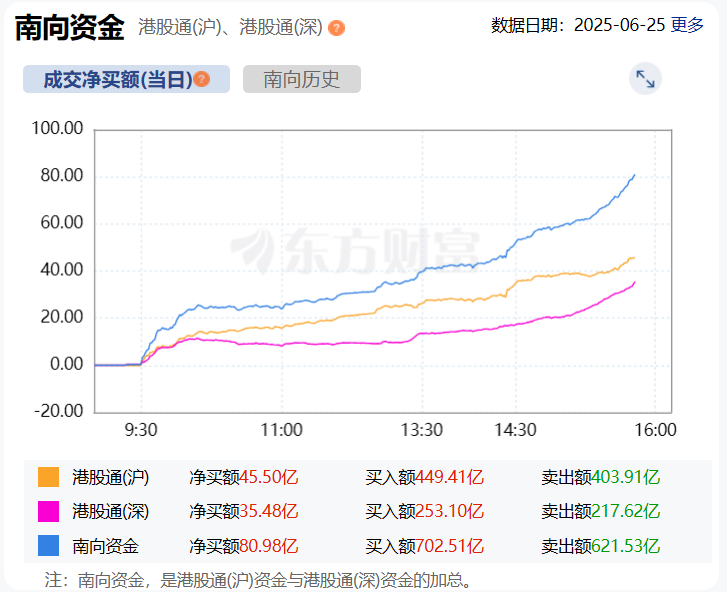This screenshot has height=592, width=727.
Task: Select the 成交净买额(当日) tab
Action: 126,79
